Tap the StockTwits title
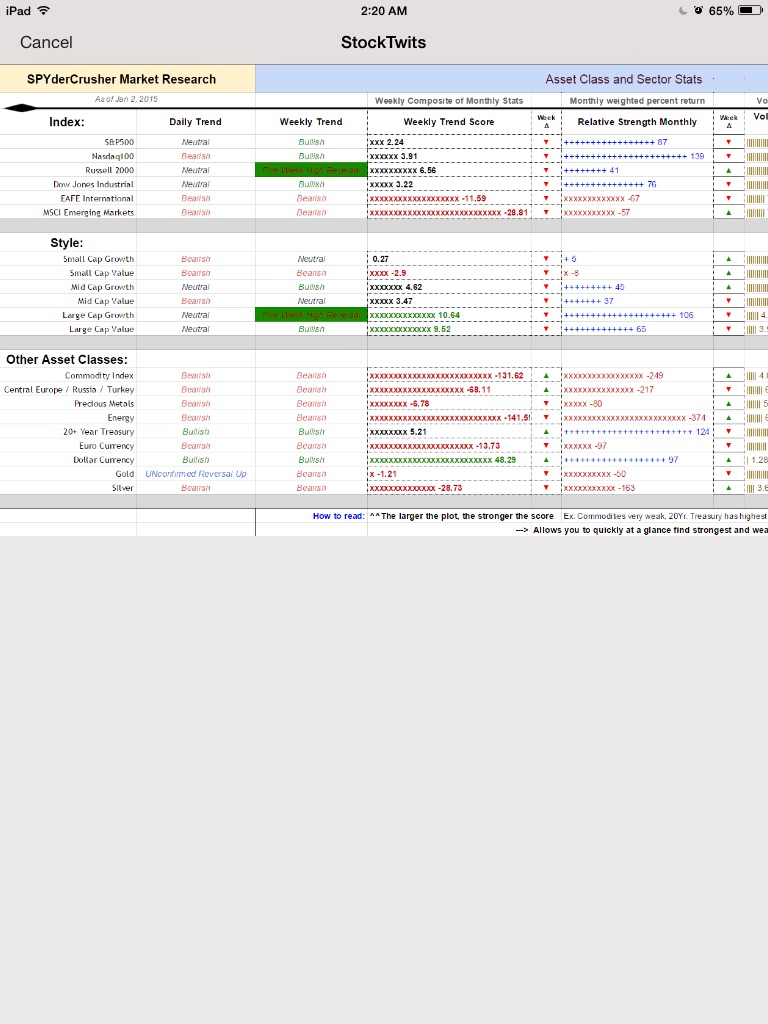 [383, 42]
